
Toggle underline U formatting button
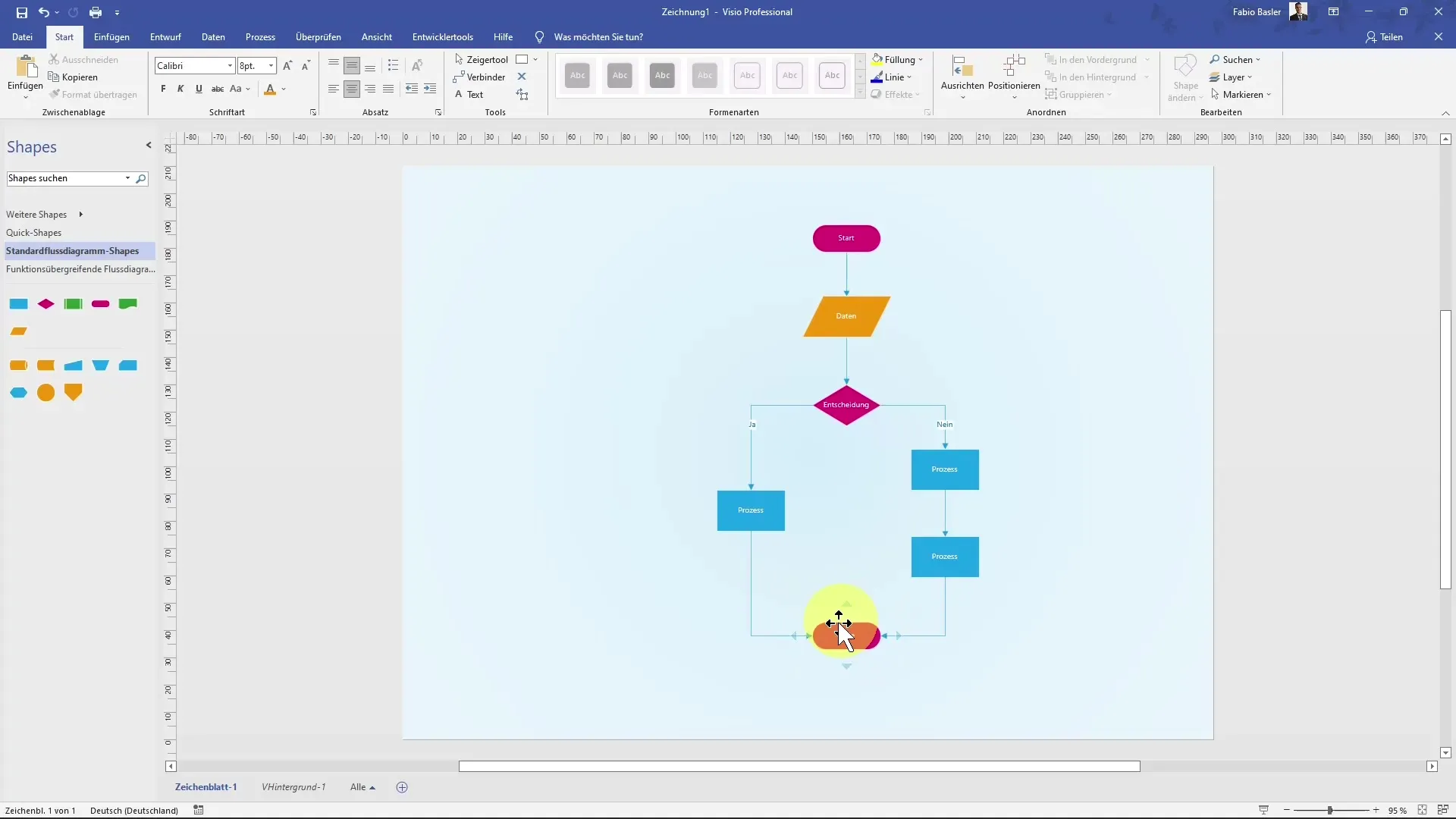(x=199, y=89)
